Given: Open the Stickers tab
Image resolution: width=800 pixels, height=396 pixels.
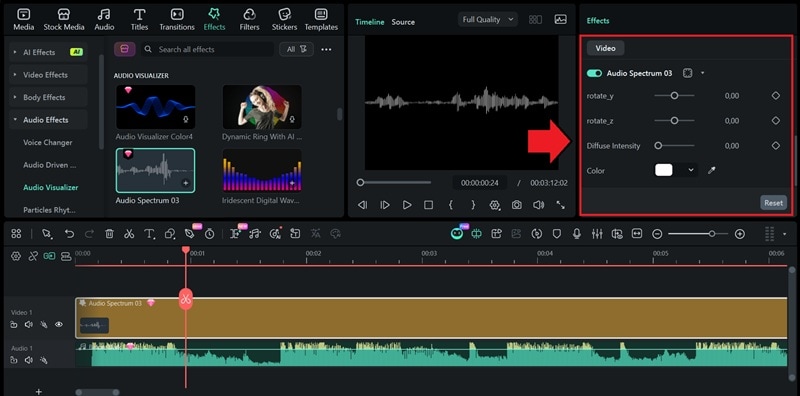Looking at the screenshot, I should 285,20.
